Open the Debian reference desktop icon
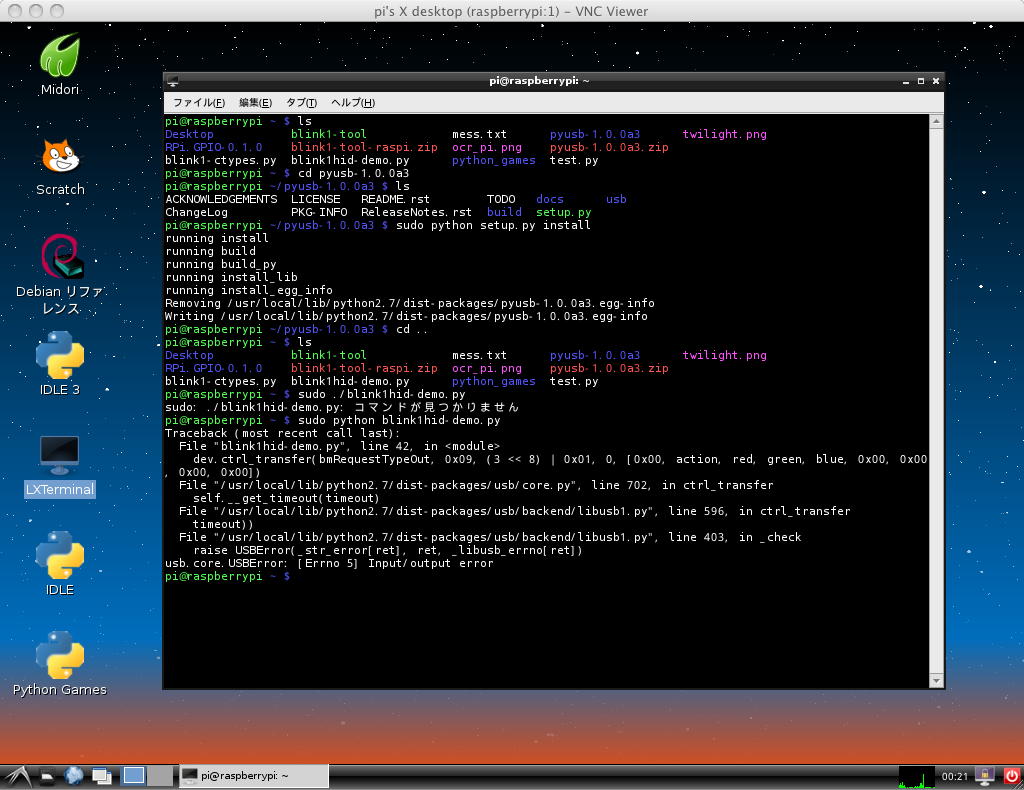1024x790 pixels. point(60,258)
